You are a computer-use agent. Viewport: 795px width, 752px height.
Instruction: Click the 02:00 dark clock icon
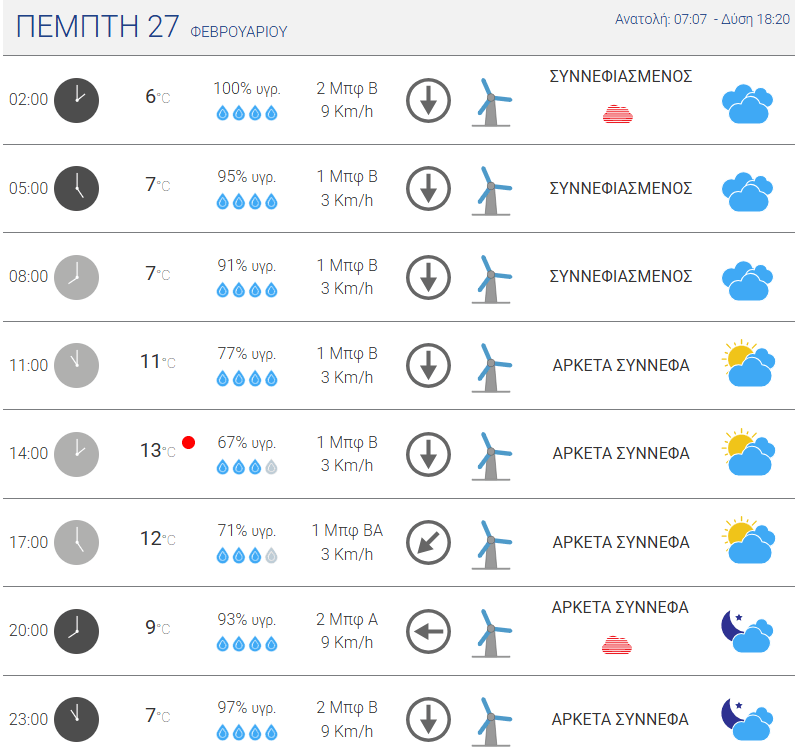[x=77, y=100]
